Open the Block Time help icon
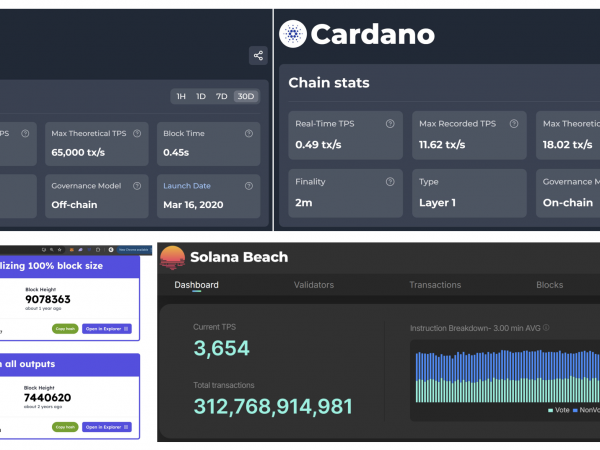Viewport: 600px width, 450px height. [x=249, y=133]
